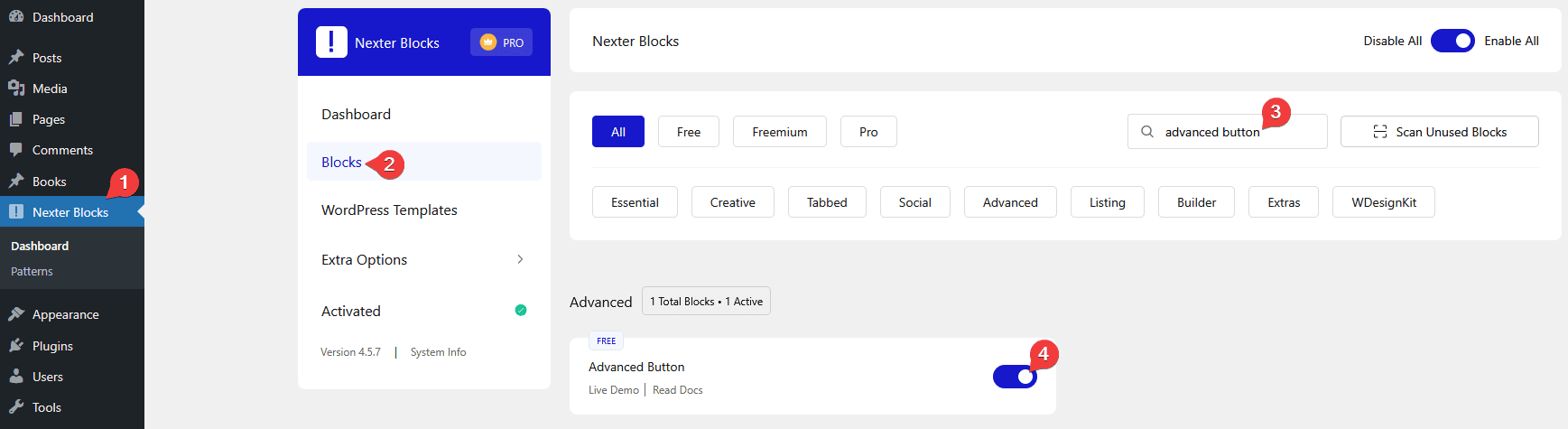The image size is (1568, 429).
Task: Toggle the Disable All / Enable All switch
Action: click(1452, 41)
